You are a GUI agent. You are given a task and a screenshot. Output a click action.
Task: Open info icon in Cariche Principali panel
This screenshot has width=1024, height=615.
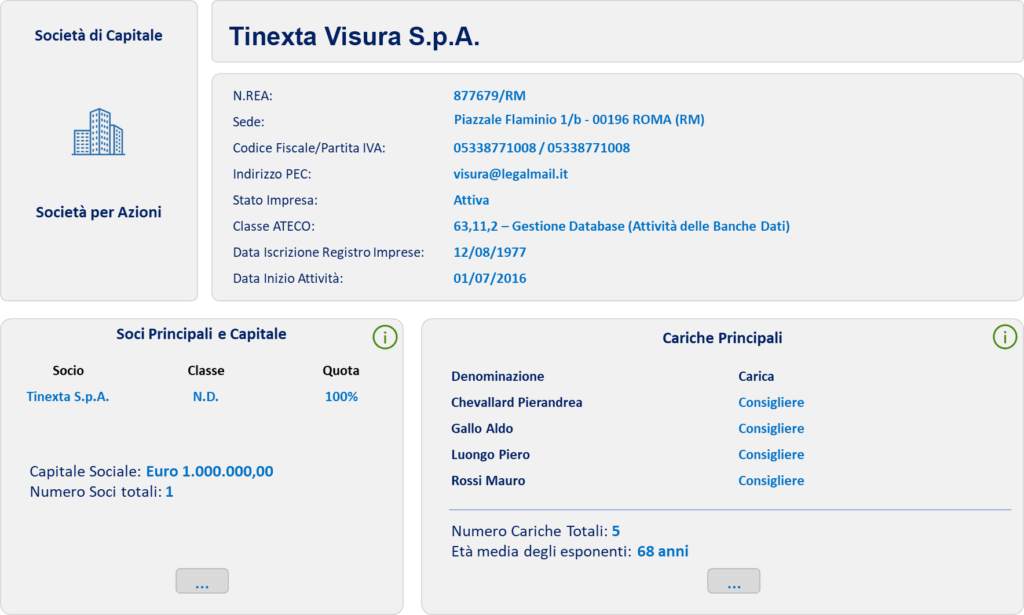tap(1004, 337)
